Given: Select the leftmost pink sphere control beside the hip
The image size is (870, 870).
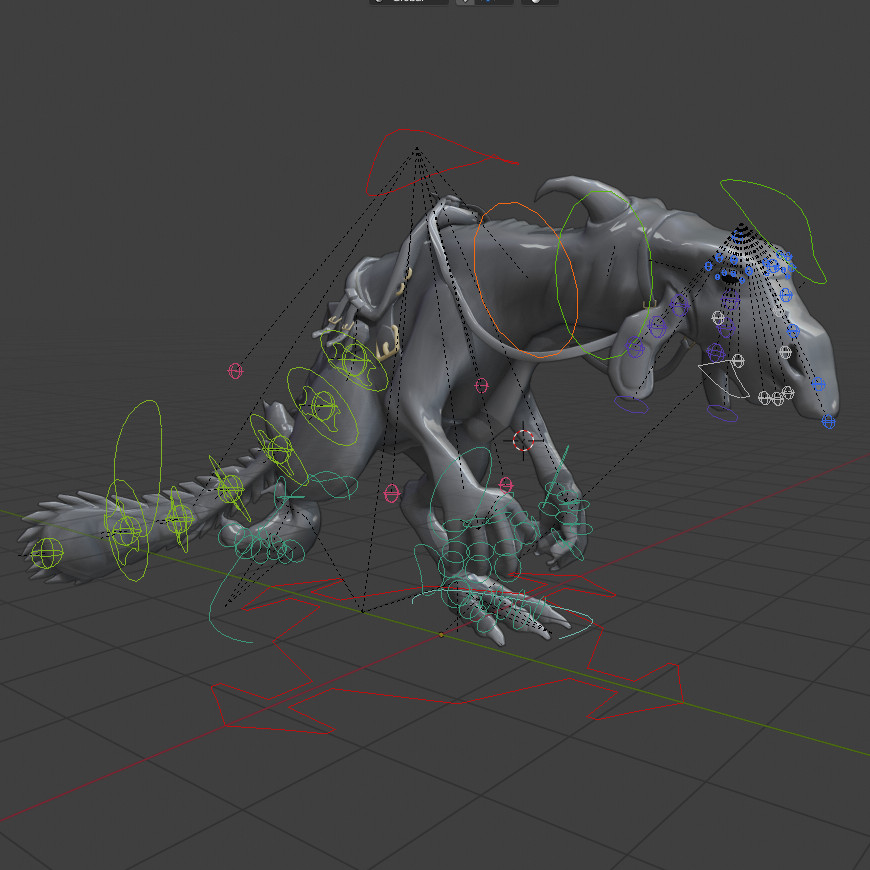Looking at the screenshot, I should click(x=235, y=371).
